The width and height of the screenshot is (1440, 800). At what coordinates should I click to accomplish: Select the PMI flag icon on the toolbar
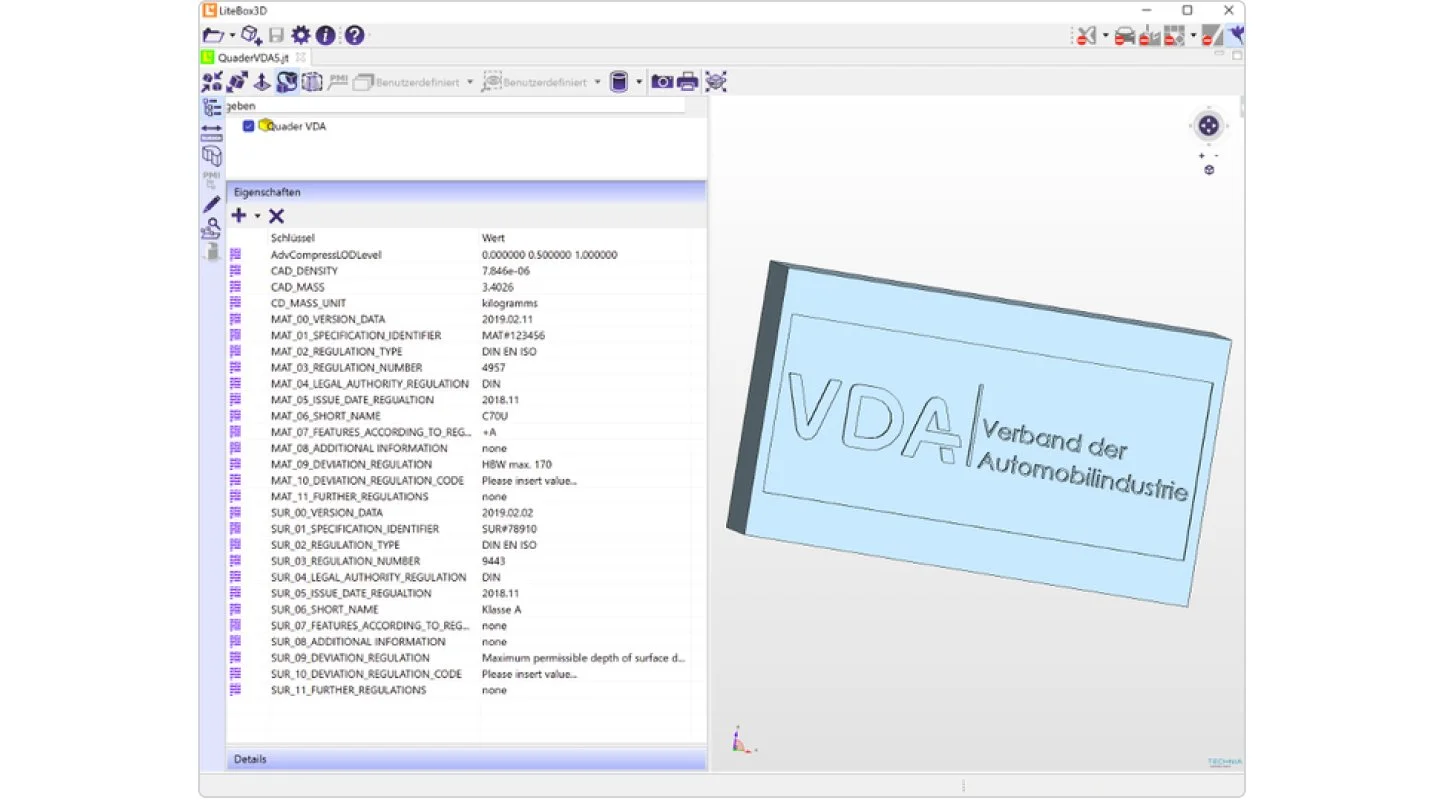[337, 82]
